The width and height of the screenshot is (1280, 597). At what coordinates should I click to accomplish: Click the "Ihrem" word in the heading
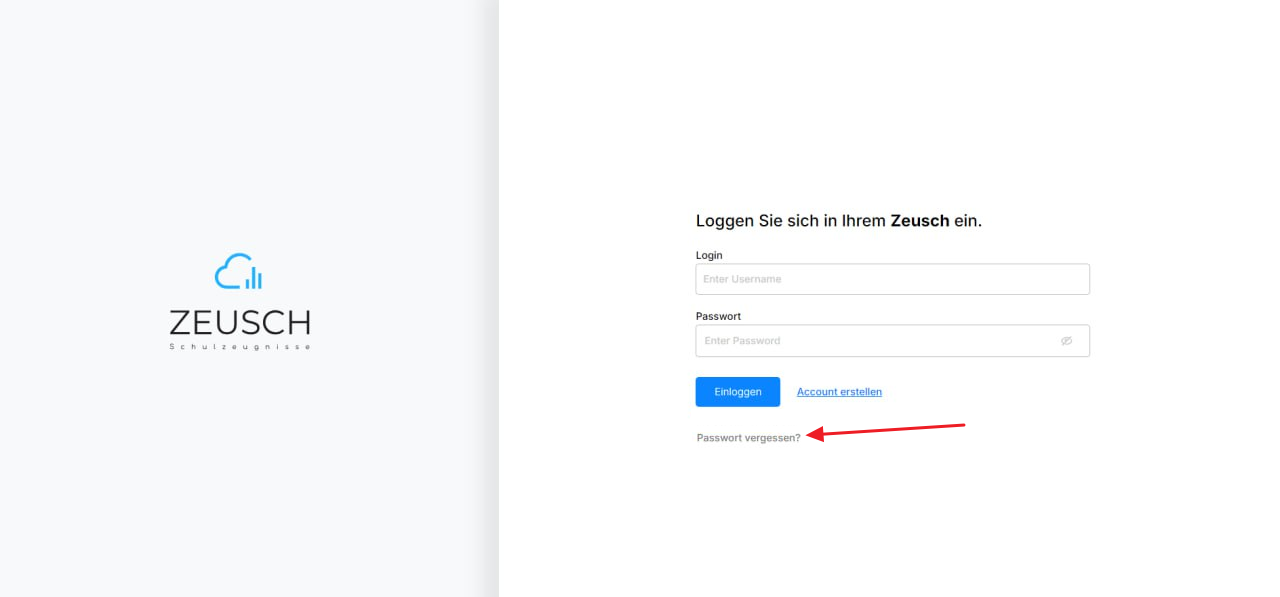click(863, 221)
